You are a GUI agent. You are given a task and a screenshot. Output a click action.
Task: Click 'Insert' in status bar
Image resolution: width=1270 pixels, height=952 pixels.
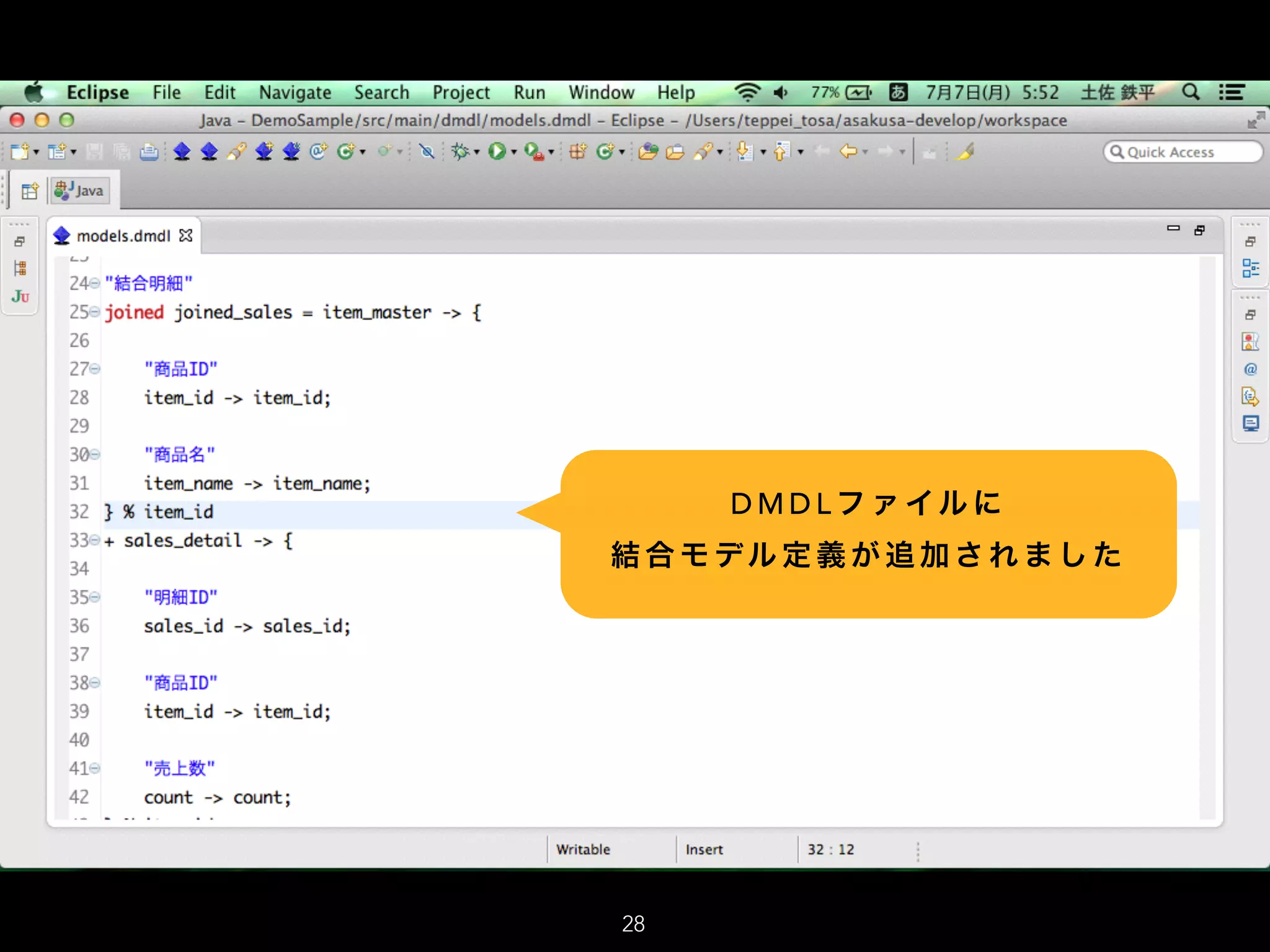(704, 849)
